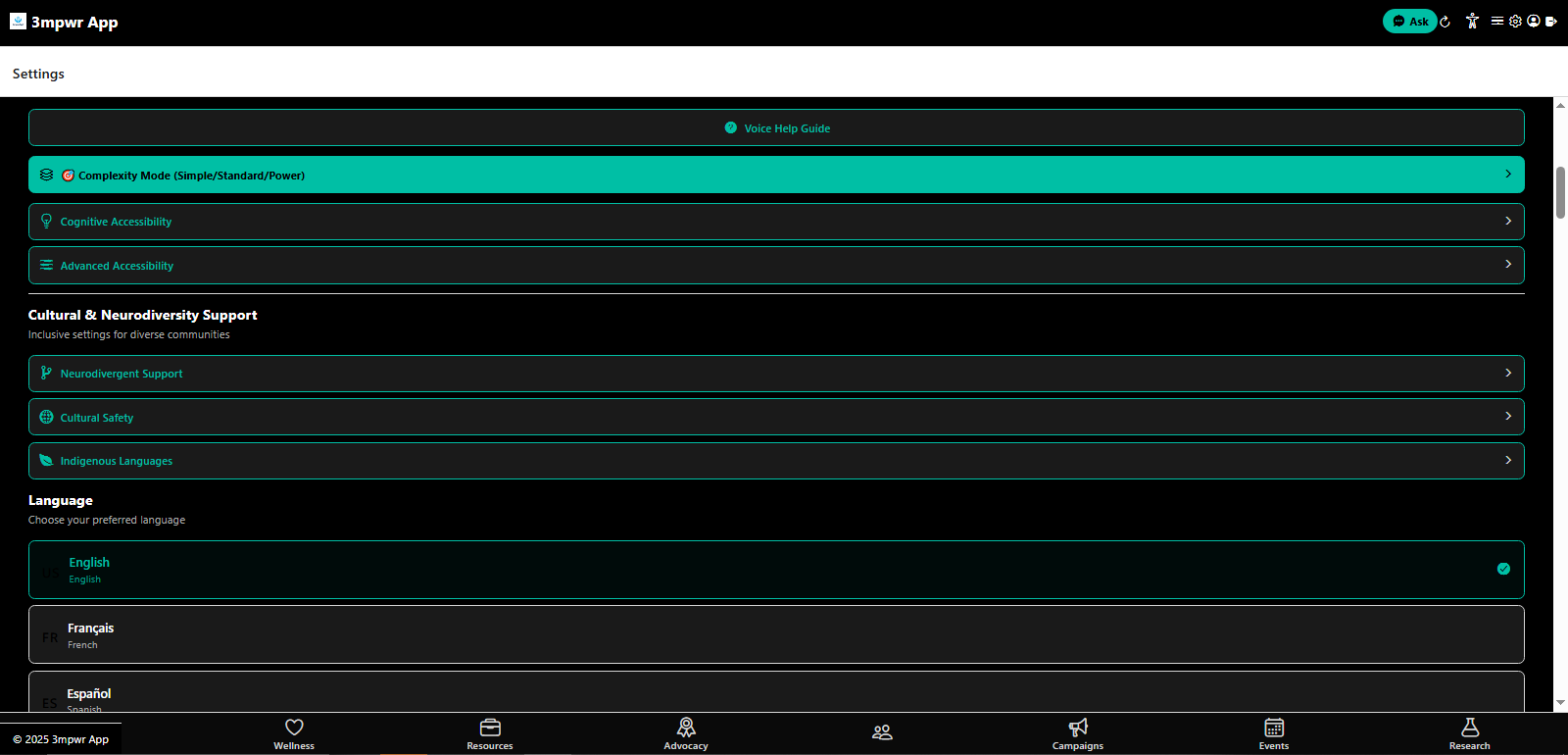Open the Voice Help Guide
Screen dimensions: 1568x755
point(776,127)
